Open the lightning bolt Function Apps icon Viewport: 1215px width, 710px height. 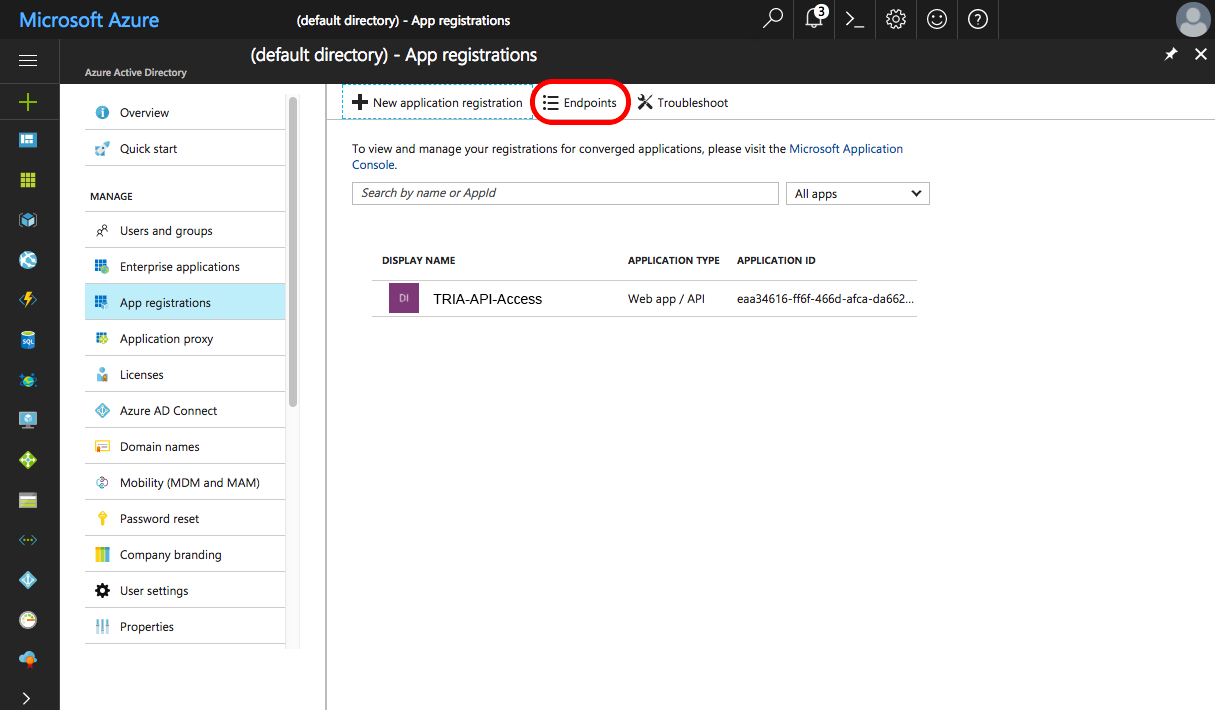[x=28, y=300]
